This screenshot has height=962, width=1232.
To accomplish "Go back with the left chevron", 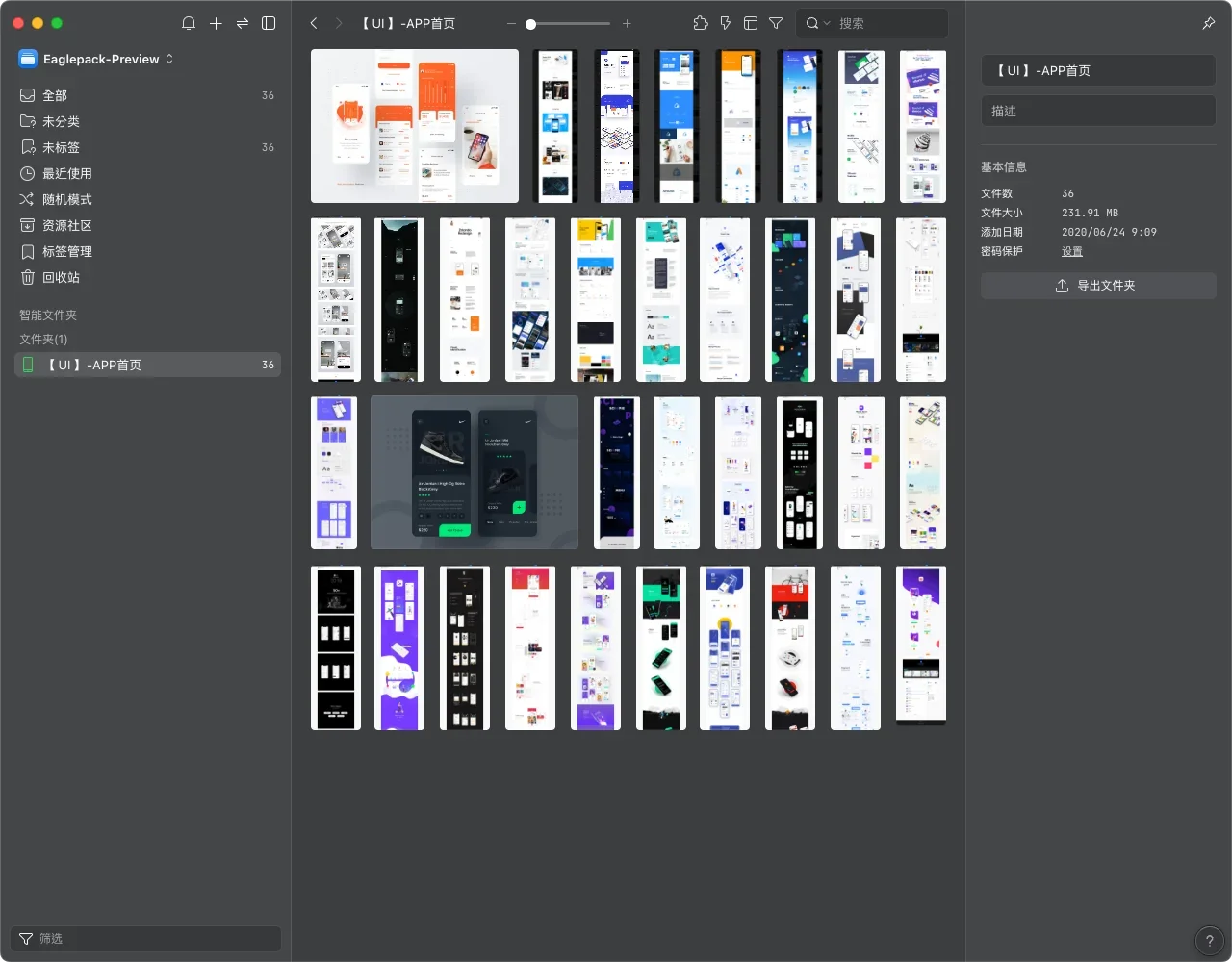I will point(314,23).
